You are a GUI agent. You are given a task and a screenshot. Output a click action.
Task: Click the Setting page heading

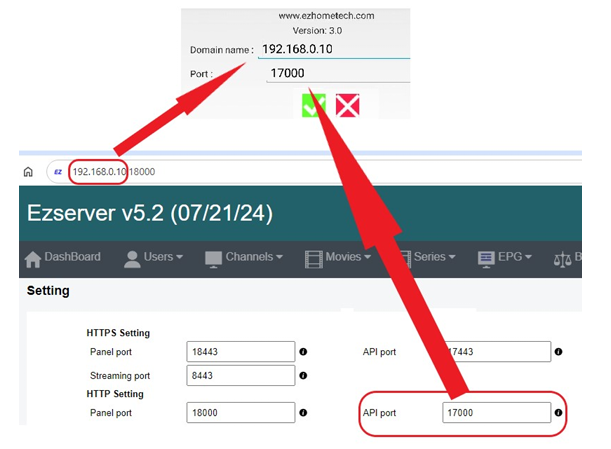[48, 291]
